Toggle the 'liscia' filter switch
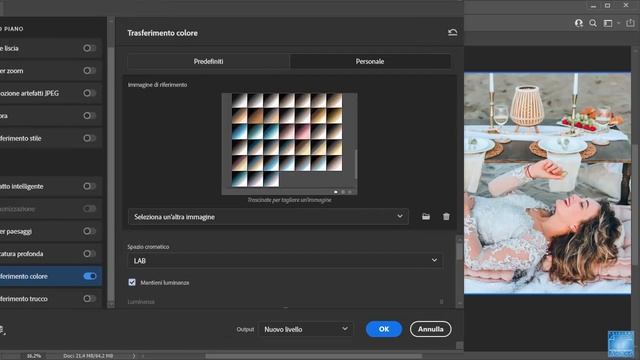 click(89, 48)
